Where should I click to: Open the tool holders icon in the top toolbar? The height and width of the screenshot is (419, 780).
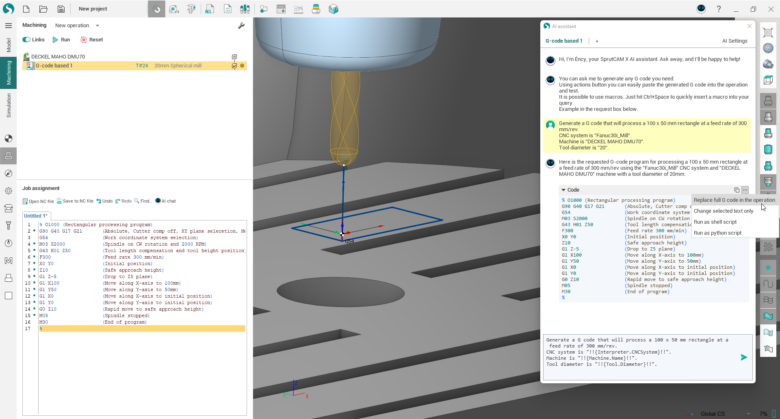[245, 9]
